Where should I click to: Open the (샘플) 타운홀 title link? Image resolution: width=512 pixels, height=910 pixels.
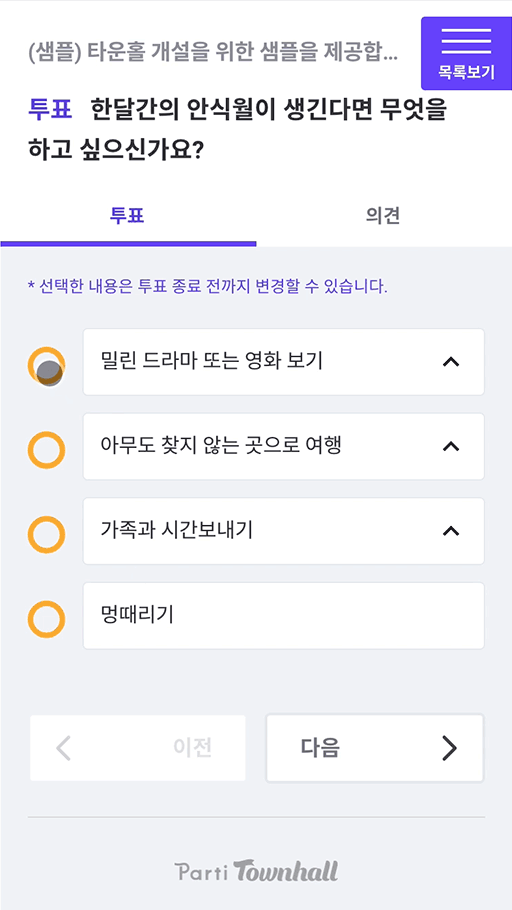[x=213, y=53]
